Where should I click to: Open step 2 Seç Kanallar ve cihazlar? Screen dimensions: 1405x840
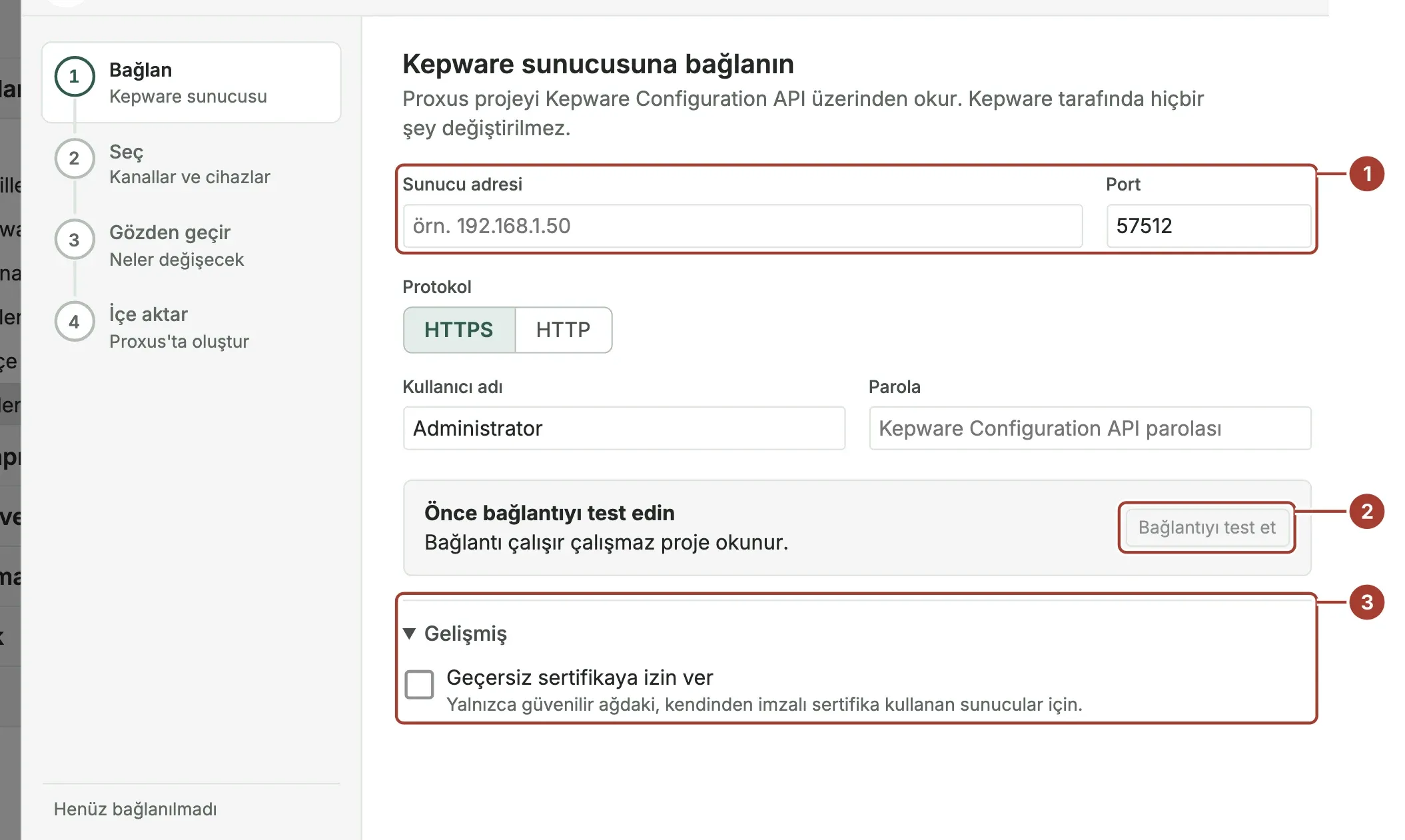tap(191, 164)
